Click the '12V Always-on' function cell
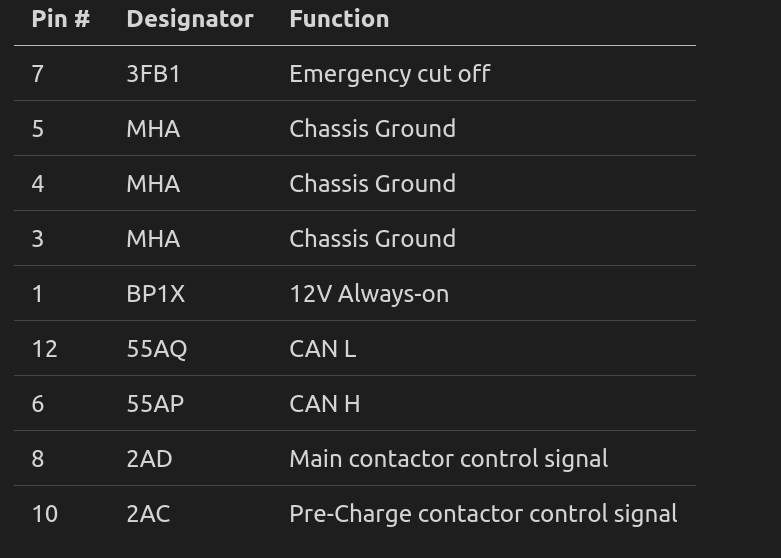Viewport: 781px width, 558px height. tap(369, 294)
